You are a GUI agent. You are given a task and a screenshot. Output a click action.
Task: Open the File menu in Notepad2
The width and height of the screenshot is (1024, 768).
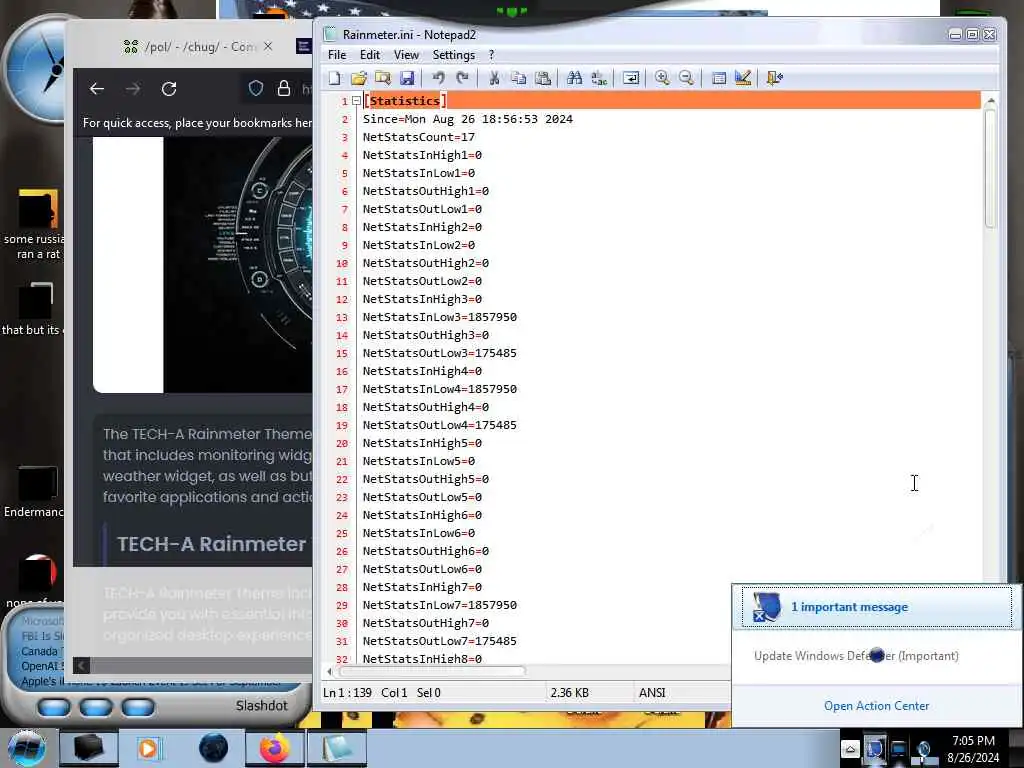point(337,55)
